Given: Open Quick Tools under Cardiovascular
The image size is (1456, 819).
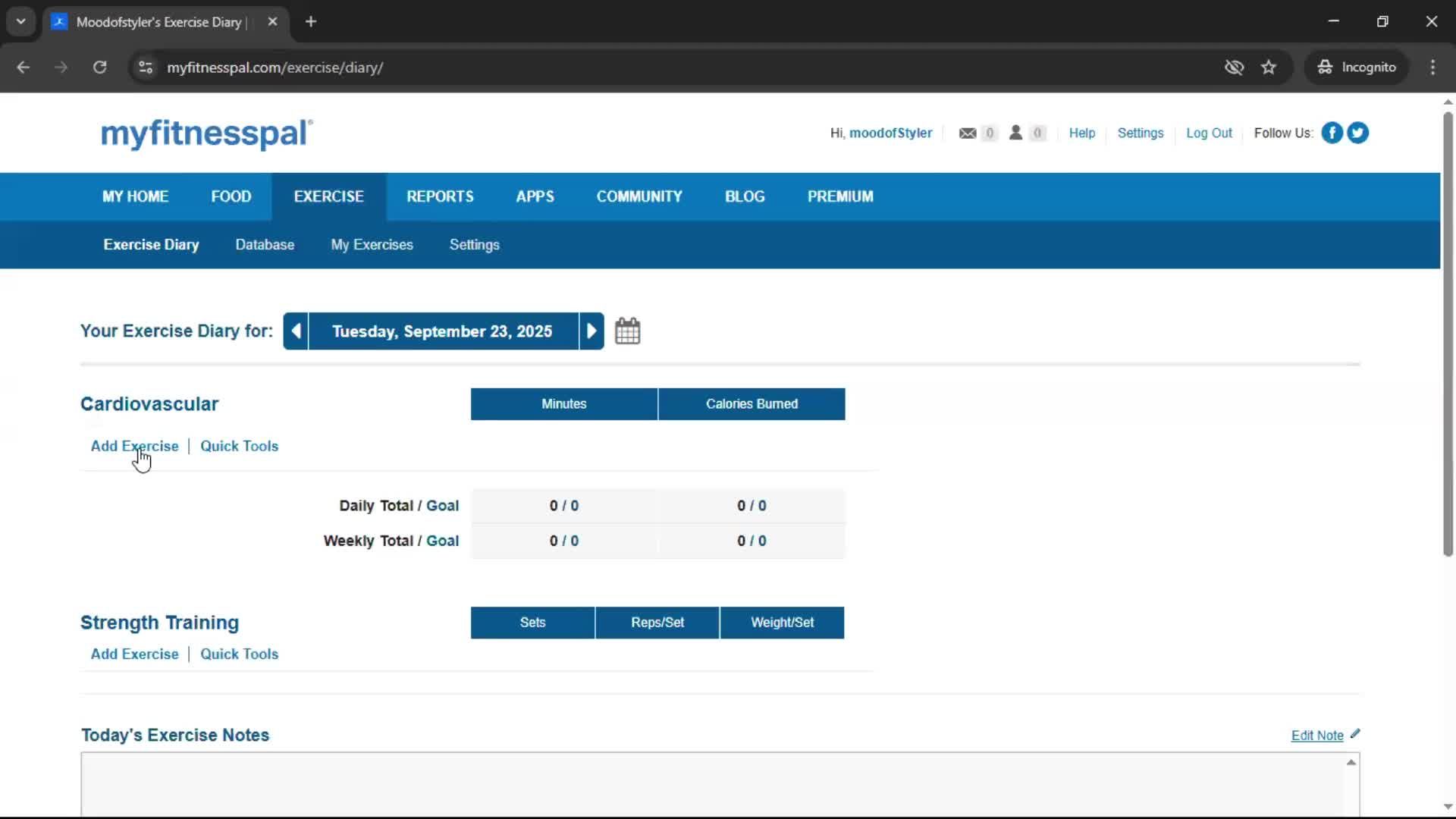Looking at the screenshot, I should point(240,446).
